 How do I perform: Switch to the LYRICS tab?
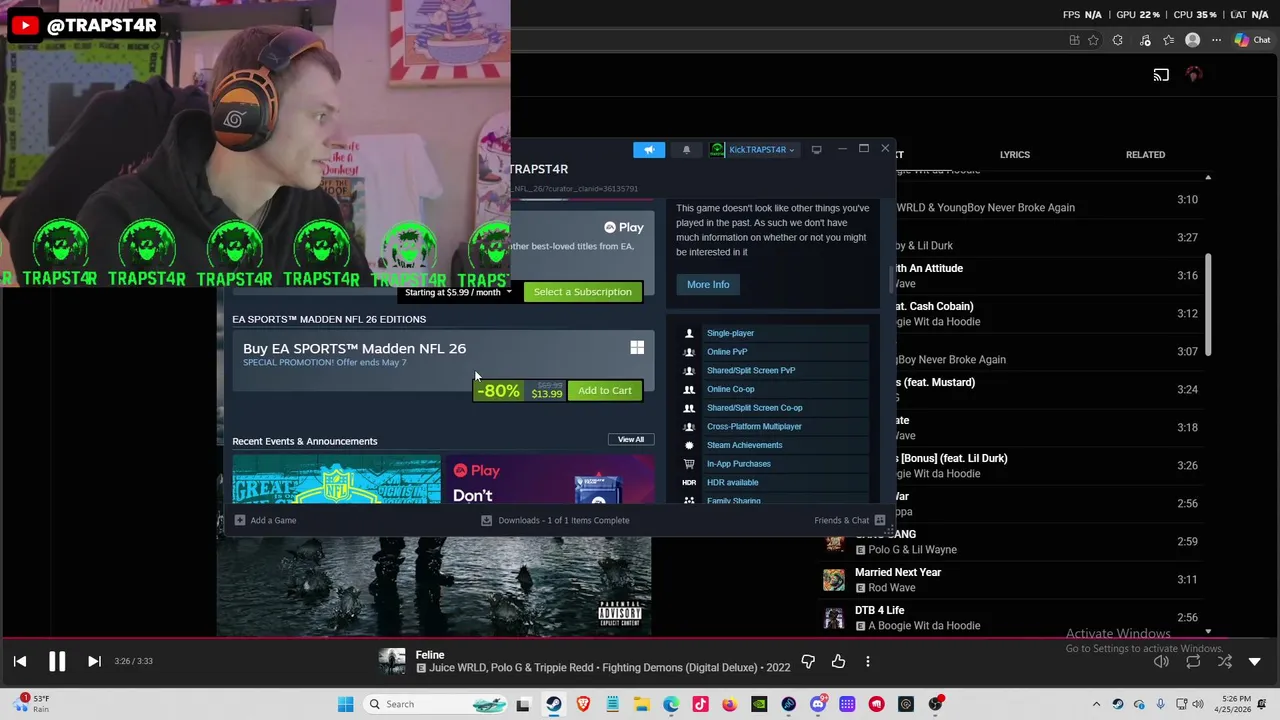pyautogui.click(x=1014, y=154)
